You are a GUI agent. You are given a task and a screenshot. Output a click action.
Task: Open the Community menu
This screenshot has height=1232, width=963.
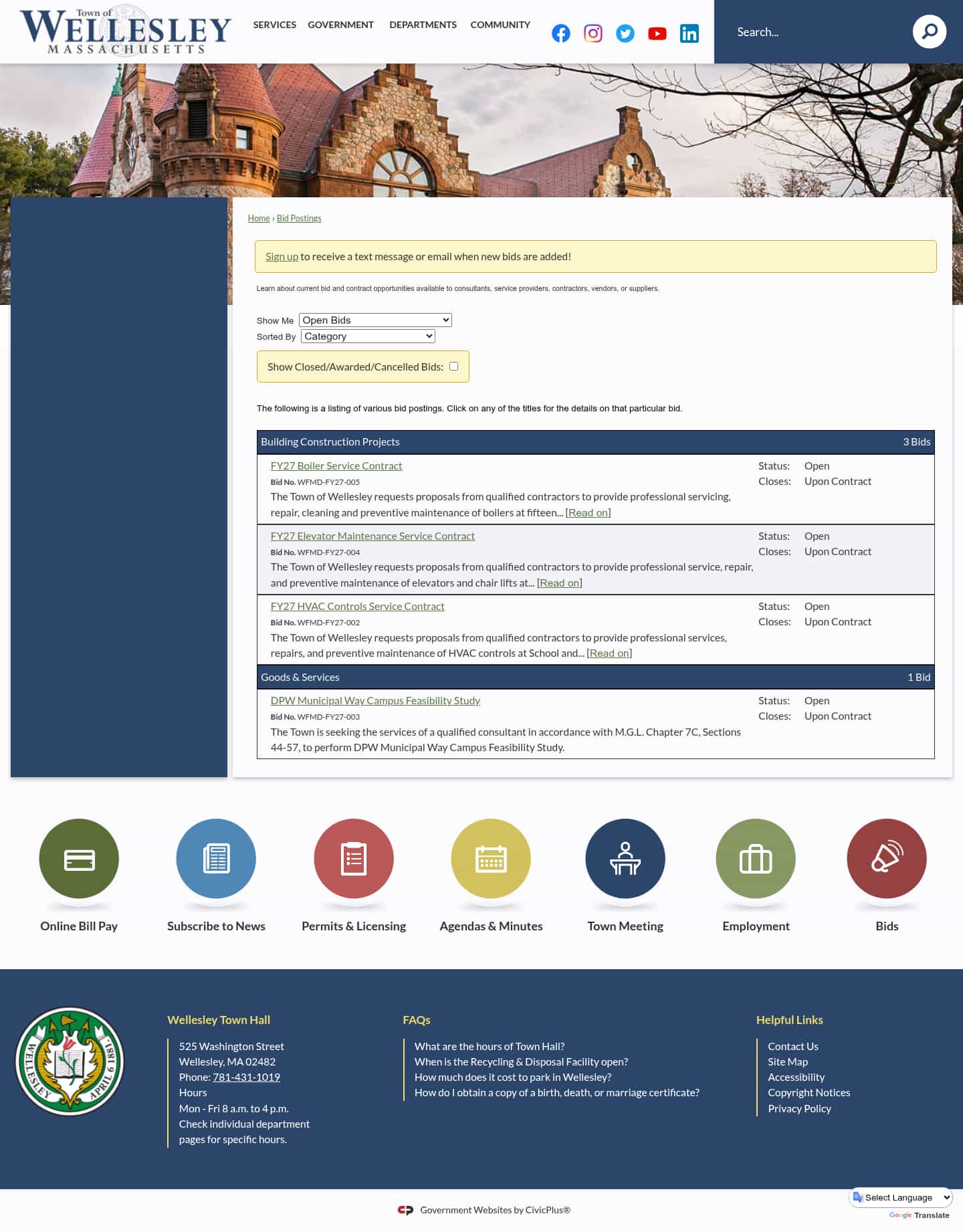(500, 25)
